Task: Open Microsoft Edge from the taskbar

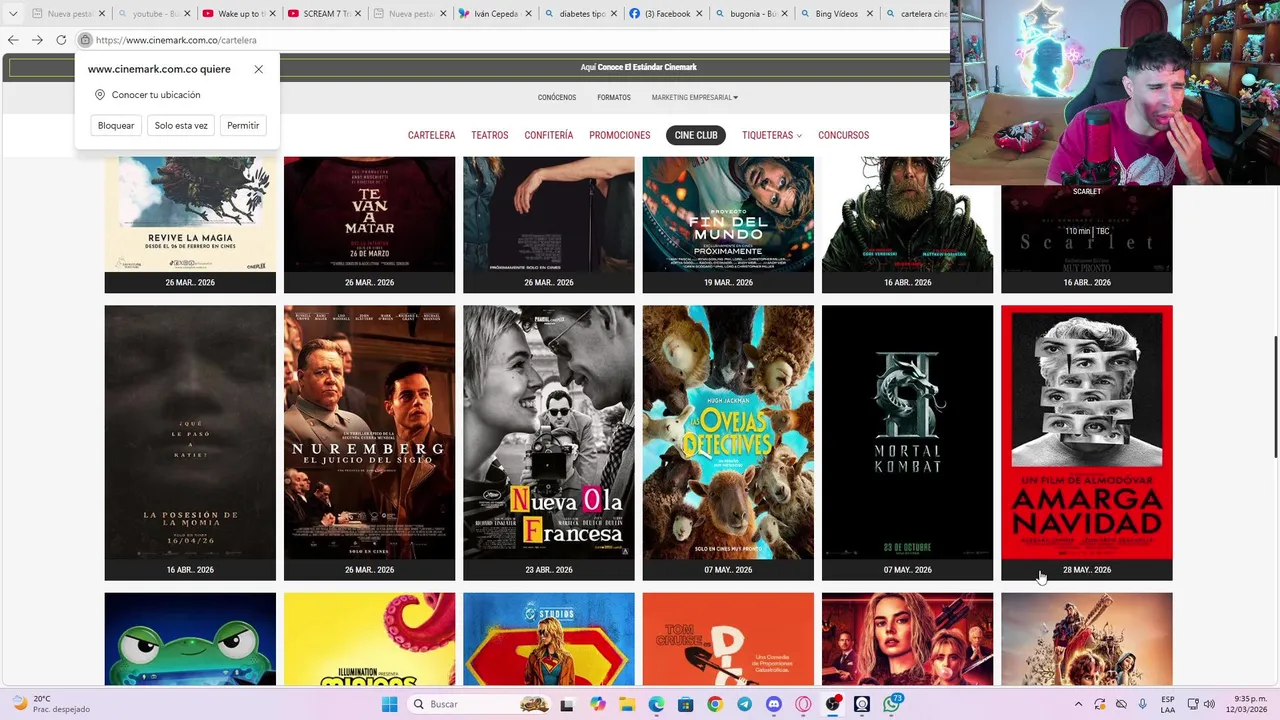Action: (x=656, y=704)
